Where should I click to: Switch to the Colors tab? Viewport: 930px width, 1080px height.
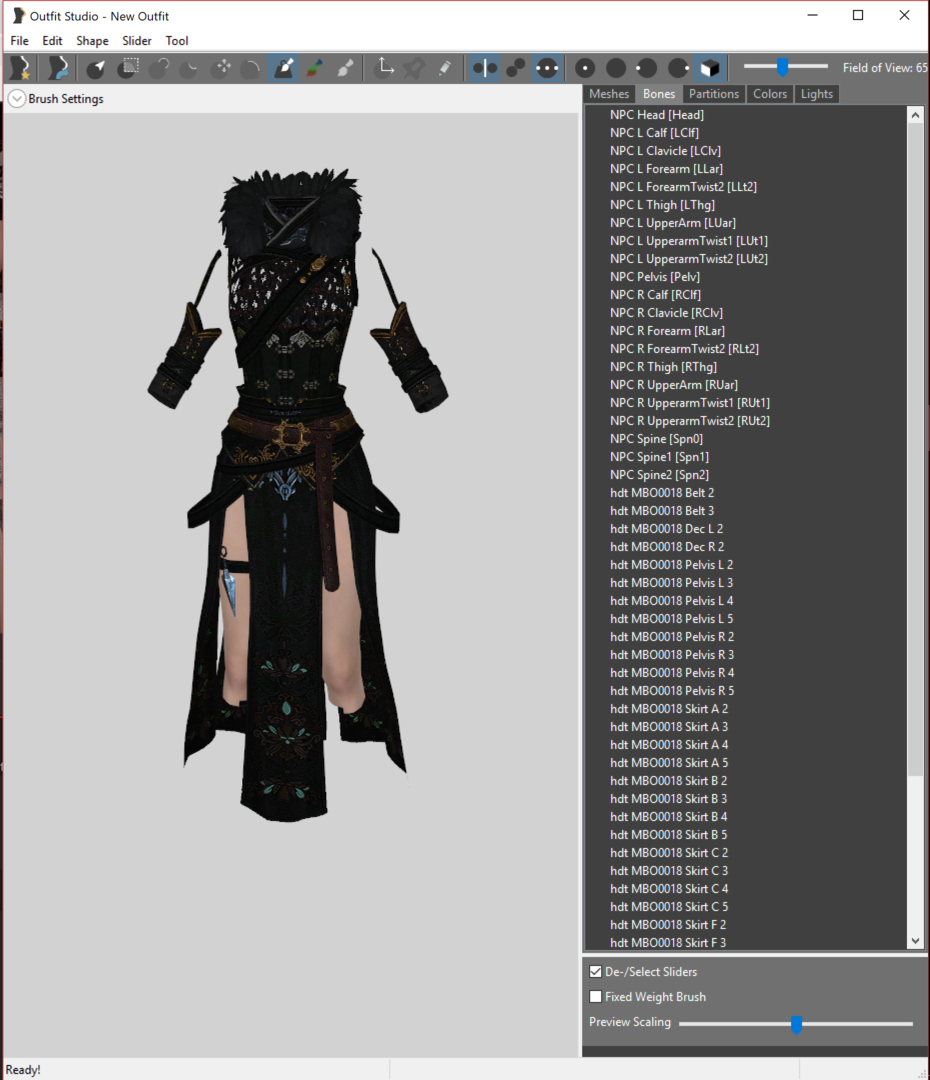coord(769,94)
